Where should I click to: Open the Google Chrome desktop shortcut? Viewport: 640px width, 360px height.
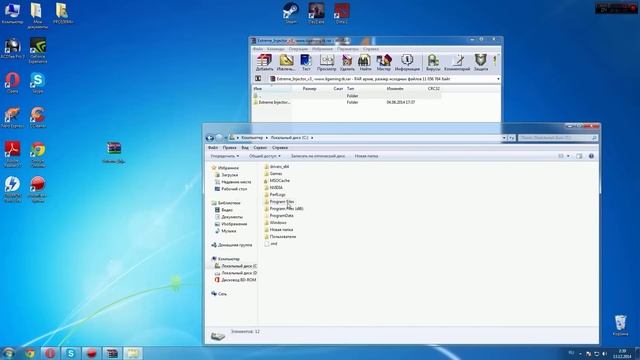(37, 155)
